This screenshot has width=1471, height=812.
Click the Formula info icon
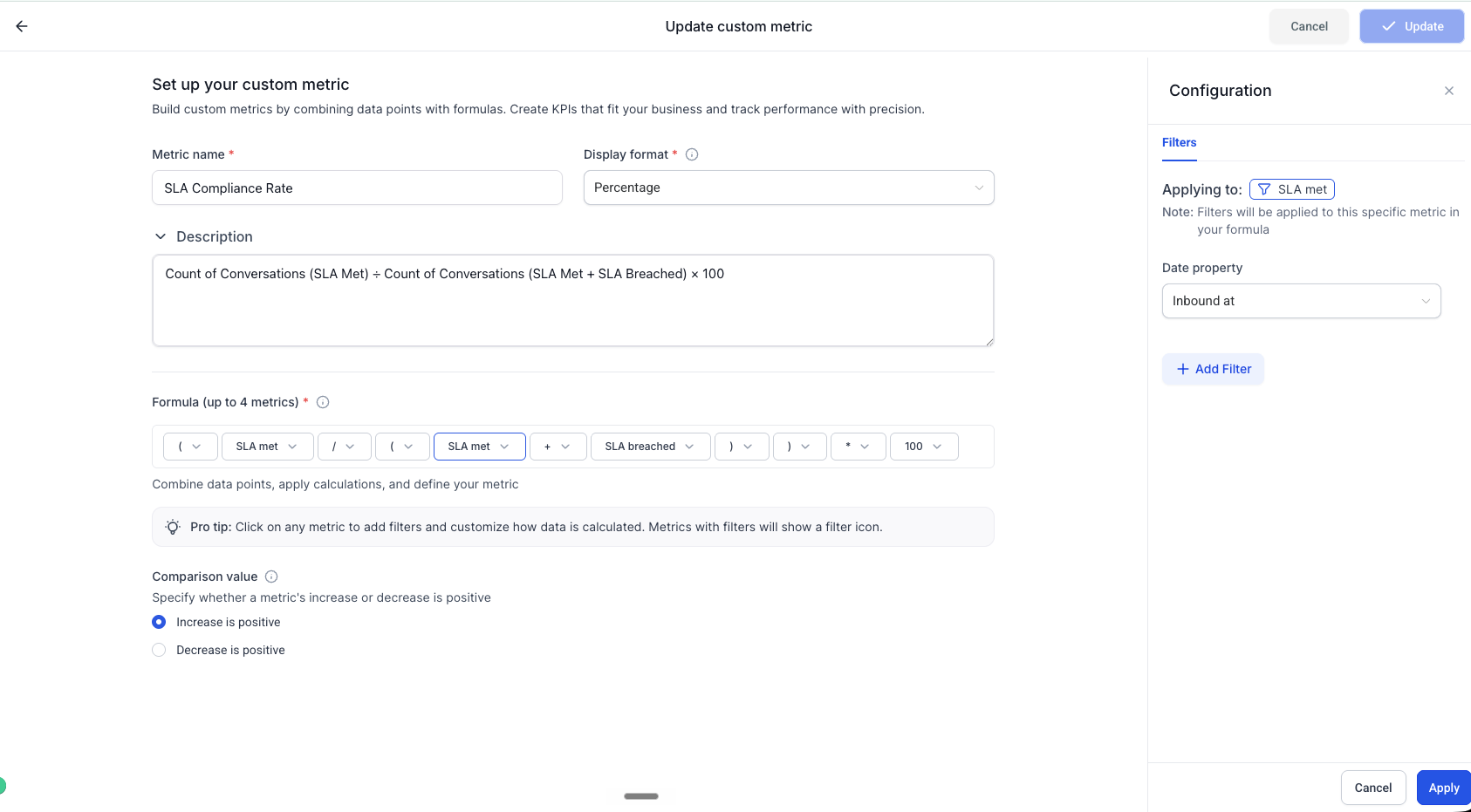click(323, 402)
